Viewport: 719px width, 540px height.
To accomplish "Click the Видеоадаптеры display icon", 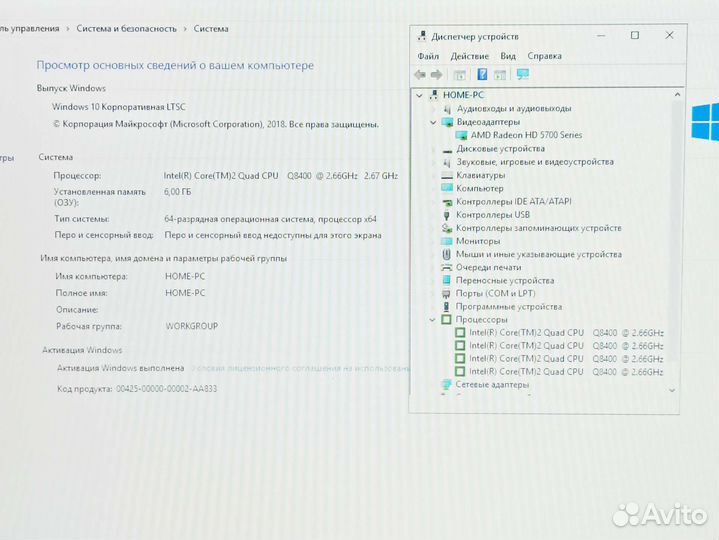I will pyautogui.click(x=447, y=122).
